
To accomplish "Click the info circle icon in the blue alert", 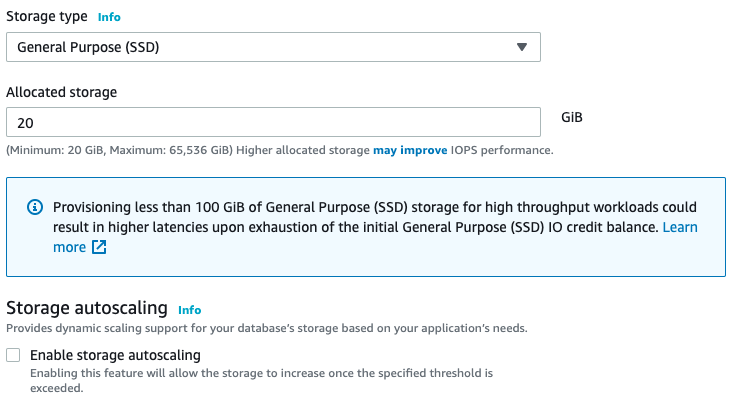I will pyautogui.click(x=35, y=207).
